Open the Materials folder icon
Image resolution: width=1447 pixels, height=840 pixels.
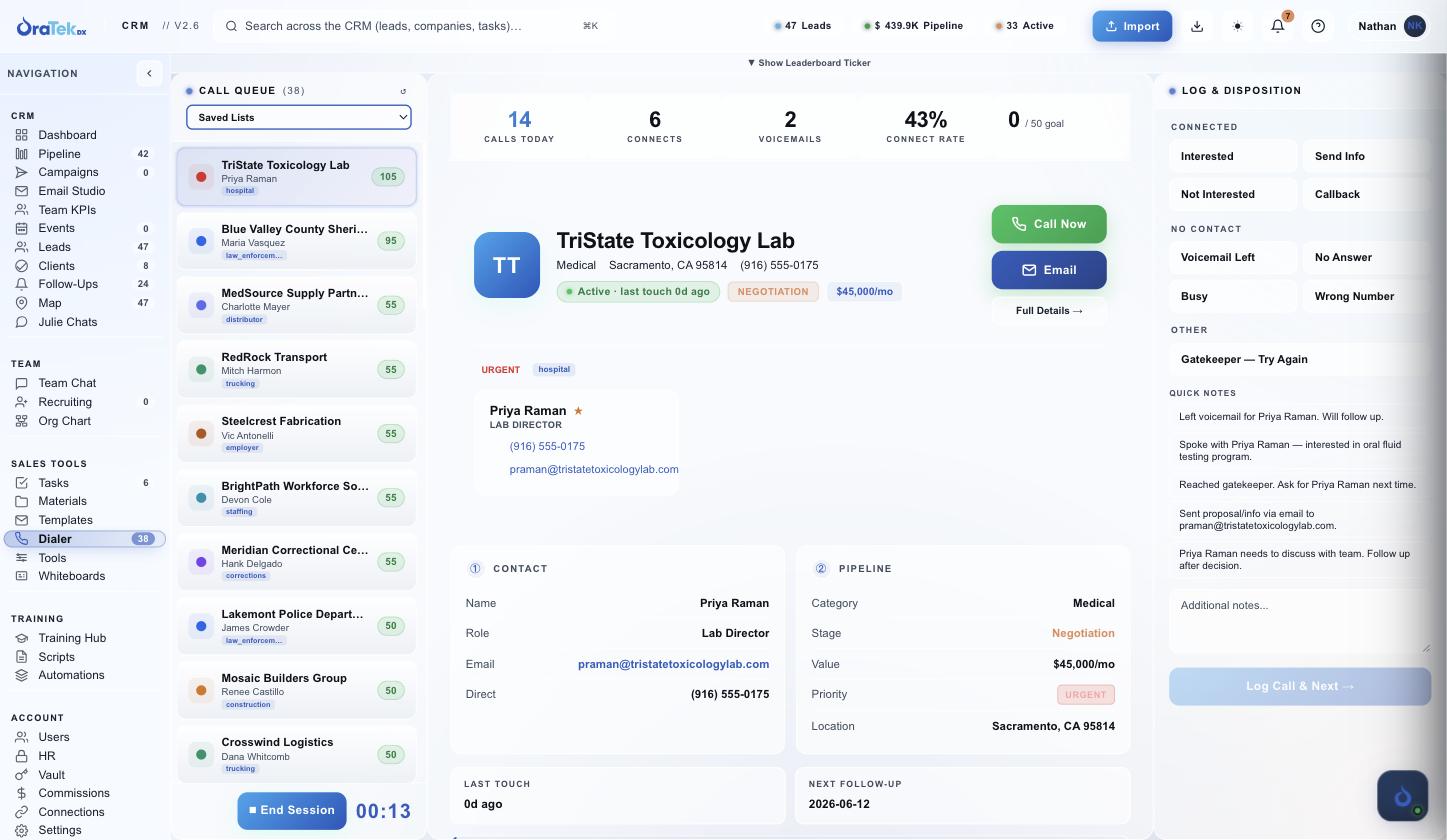[21, 501]
